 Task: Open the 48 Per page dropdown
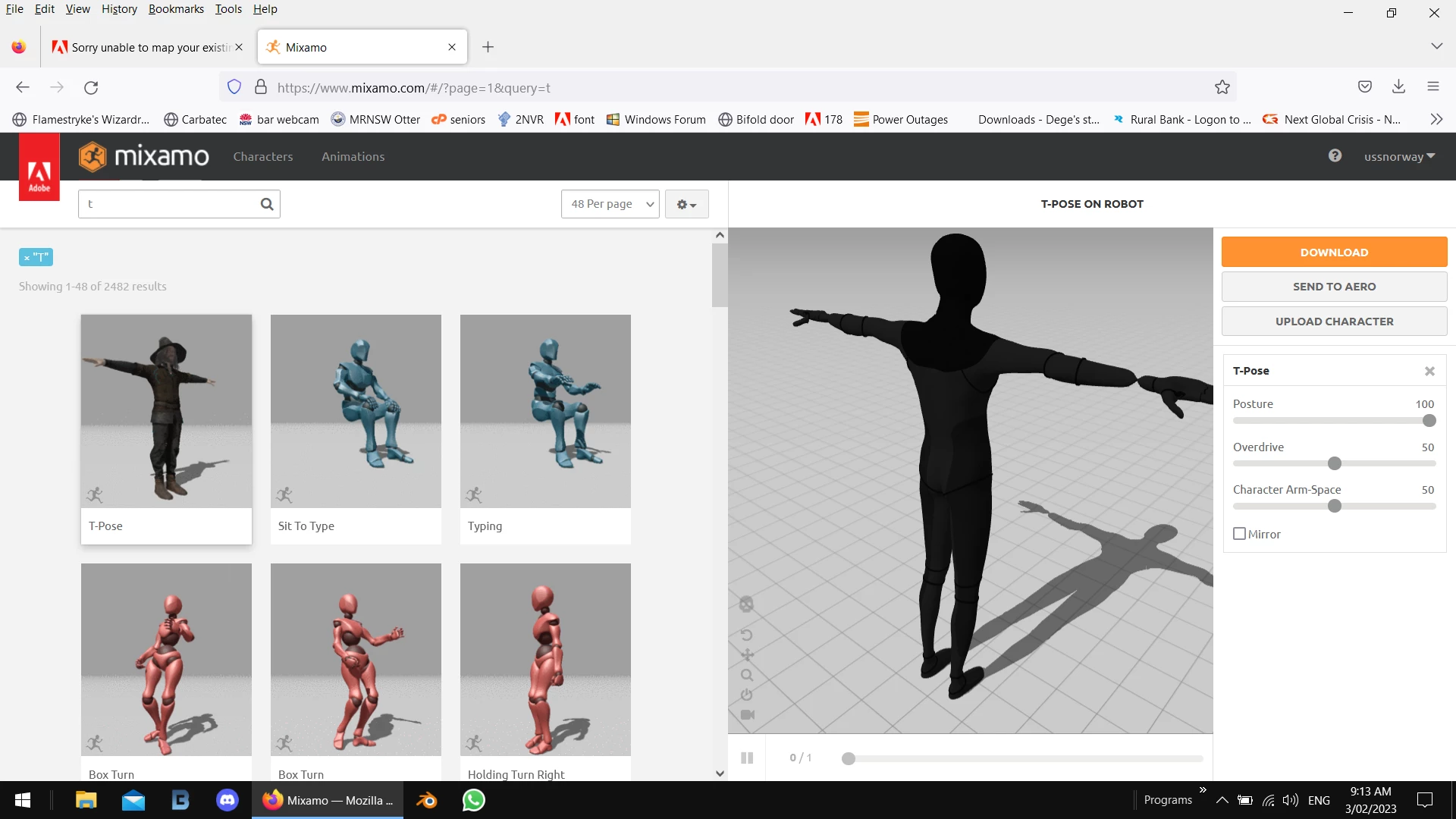point(610,204)
